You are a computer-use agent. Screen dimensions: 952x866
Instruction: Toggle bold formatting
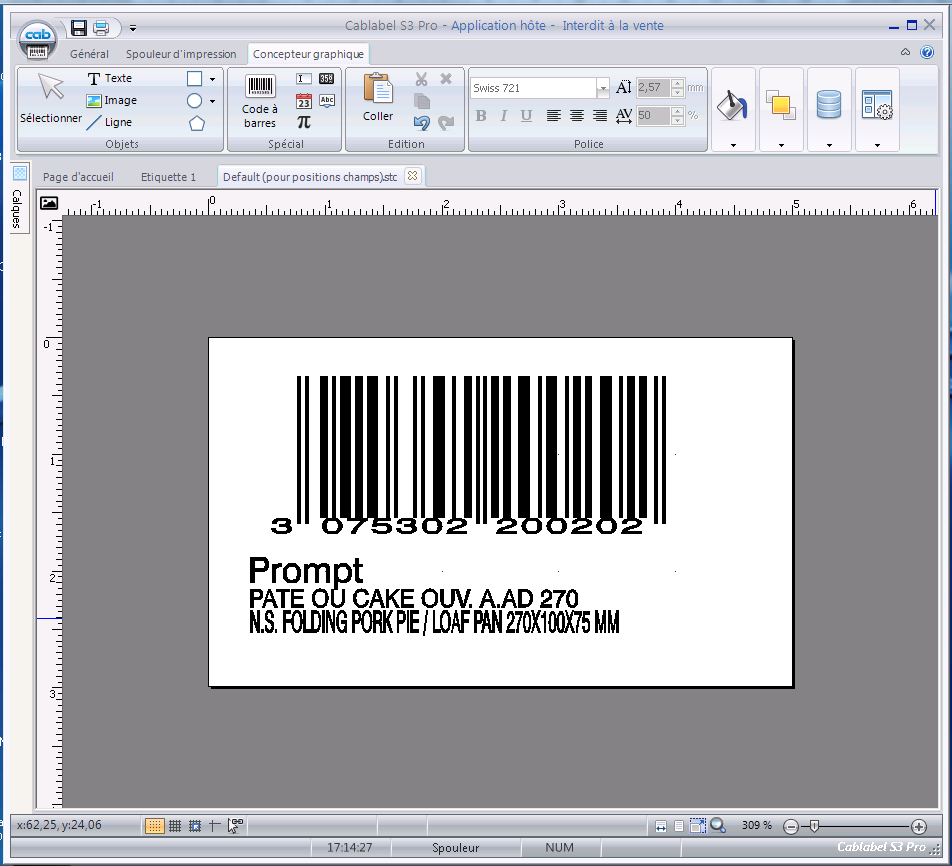(481, 115)
